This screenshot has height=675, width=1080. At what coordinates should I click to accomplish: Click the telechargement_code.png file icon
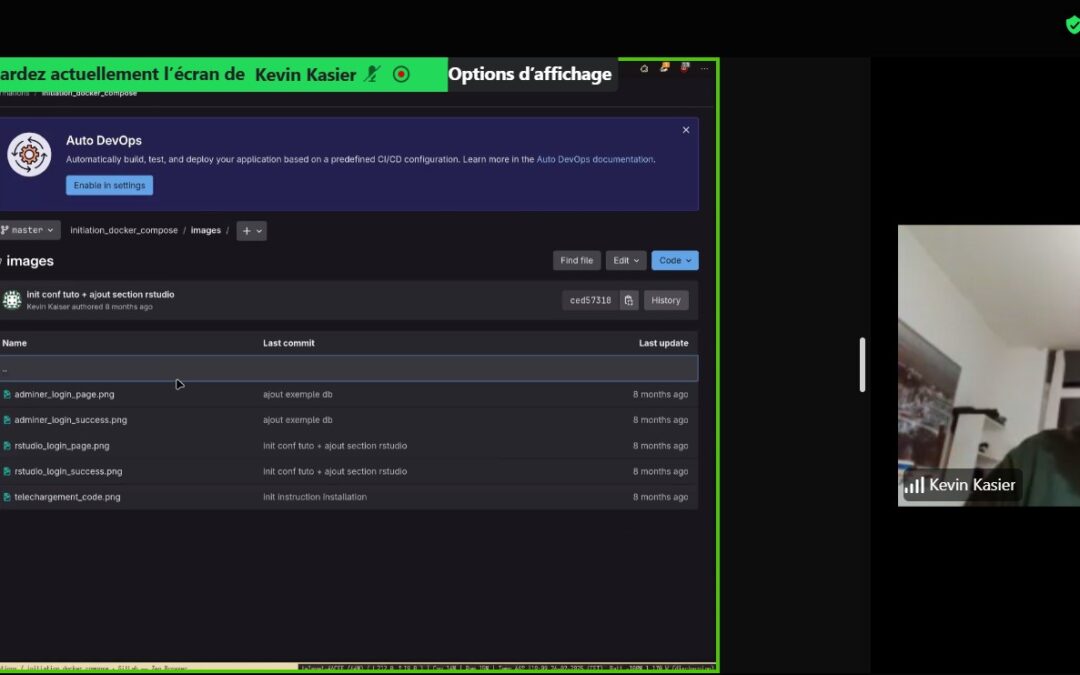pyautogui.click(x=7, y=497)
